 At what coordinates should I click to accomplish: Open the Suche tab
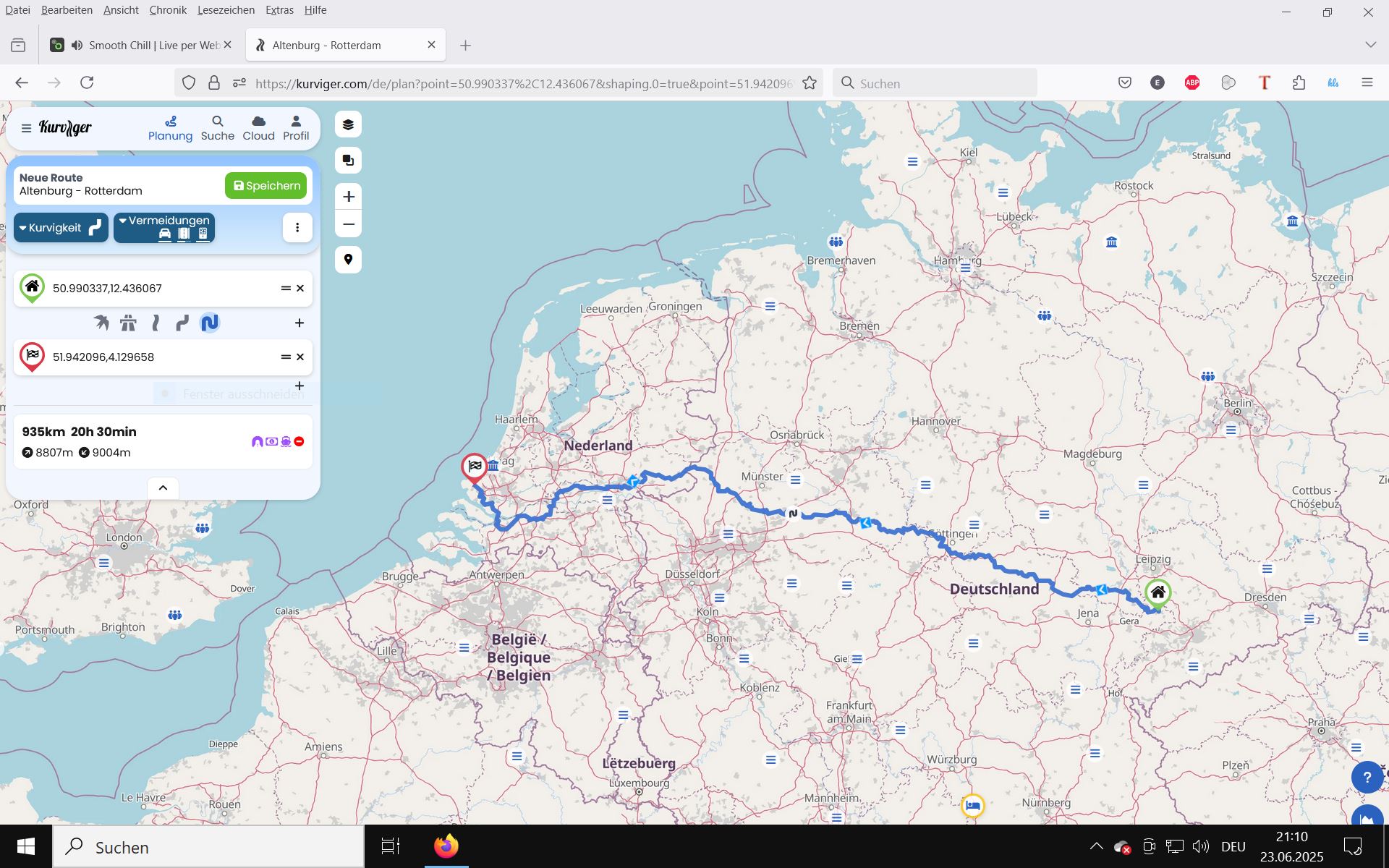[218, 129]
